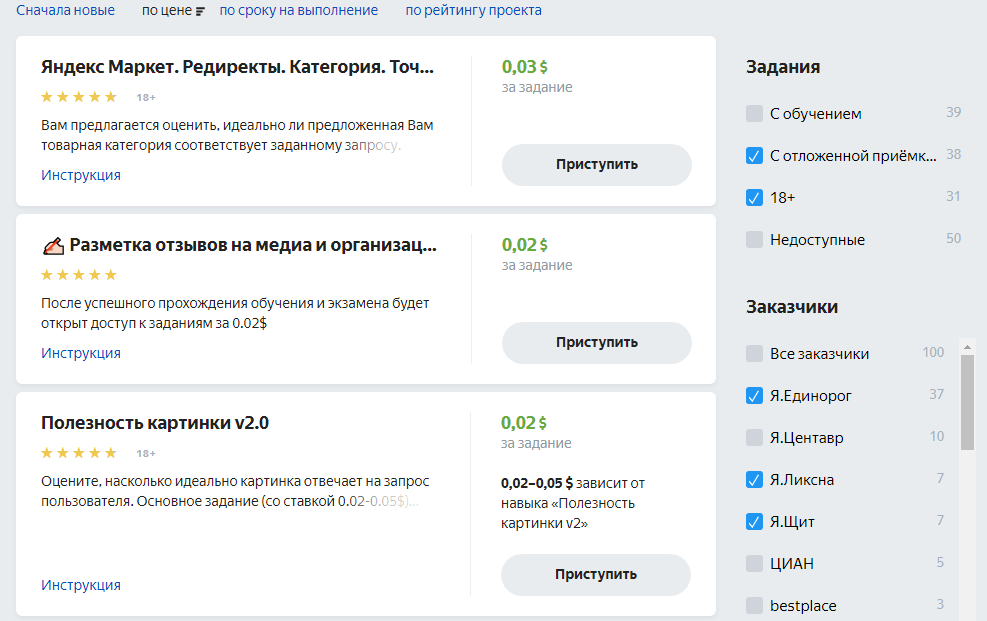Click the star rating under "Разметка отзывов"
The width and height of the screenshot is (987, 621).
78,274
